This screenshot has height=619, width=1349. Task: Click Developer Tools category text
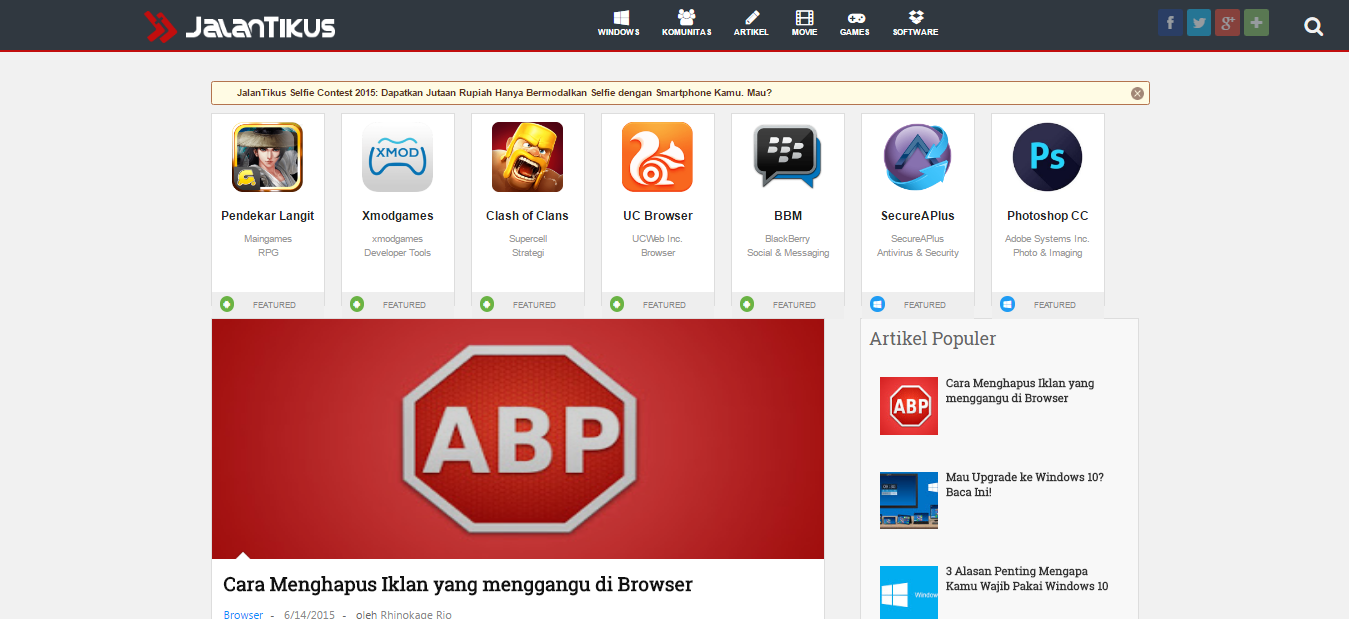(x=398, y=253)
